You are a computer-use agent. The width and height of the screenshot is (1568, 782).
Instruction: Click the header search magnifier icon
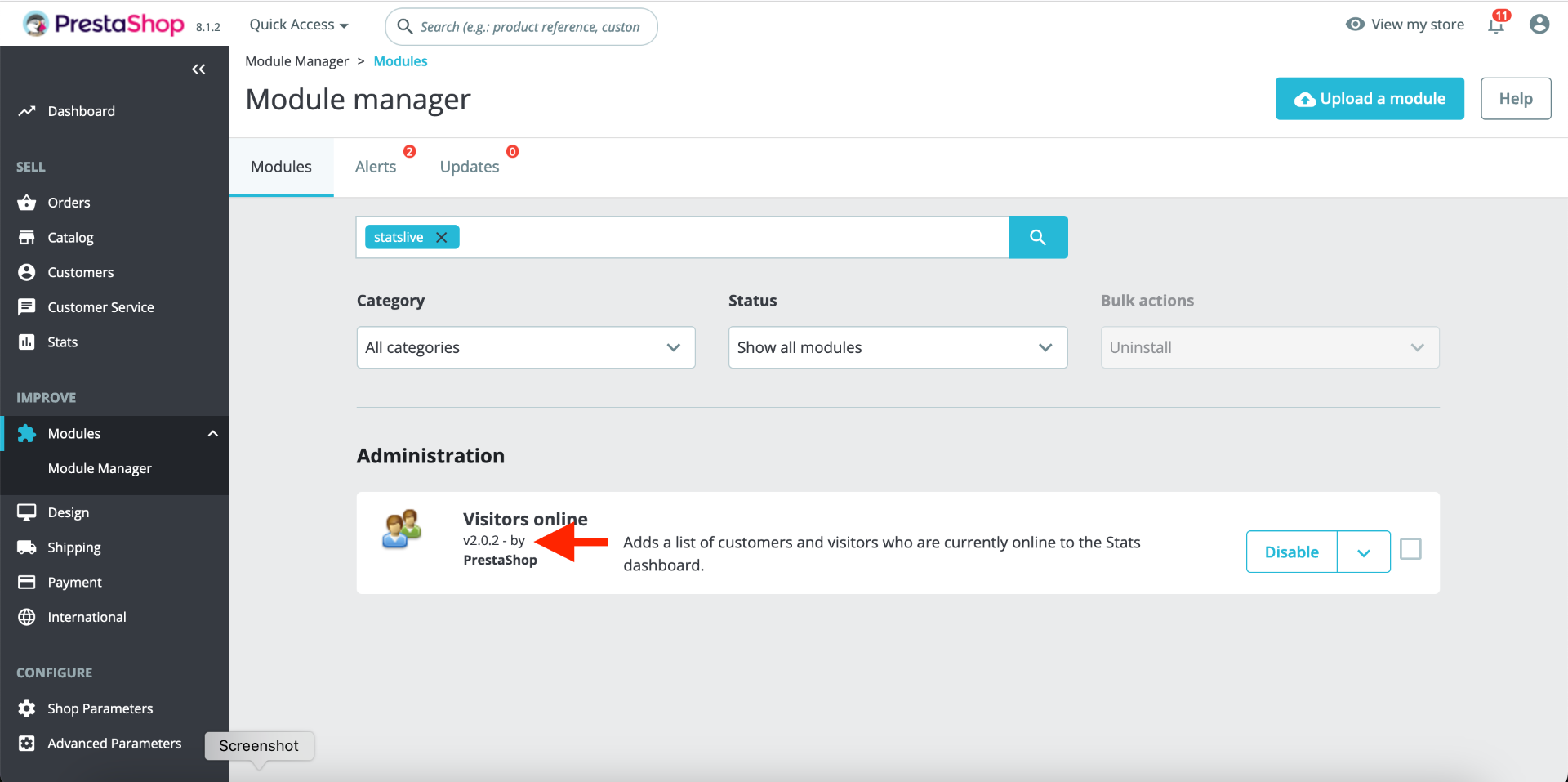[405, 27]
